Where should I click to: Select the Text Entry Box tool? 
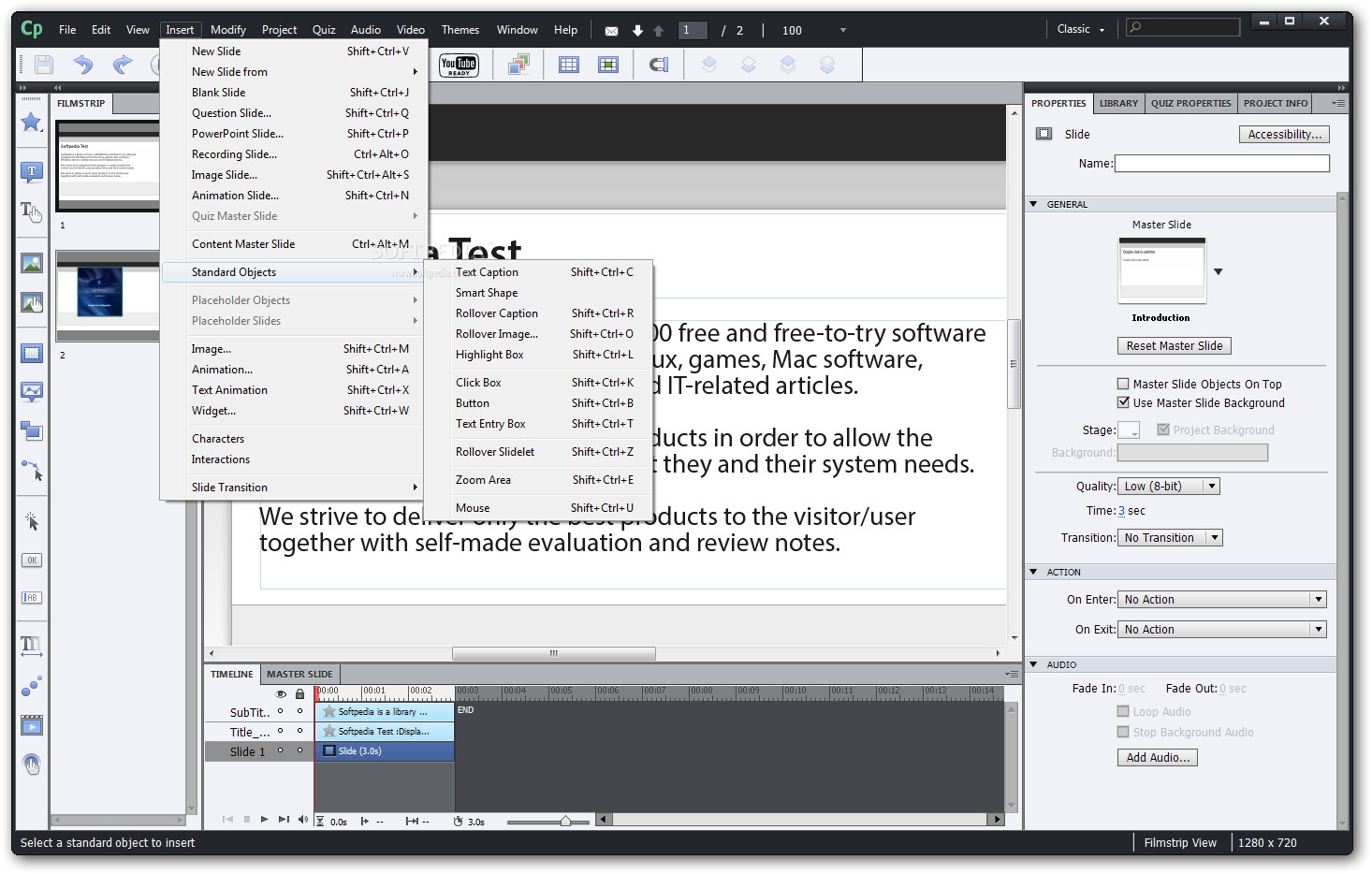(x=32, y=598)
